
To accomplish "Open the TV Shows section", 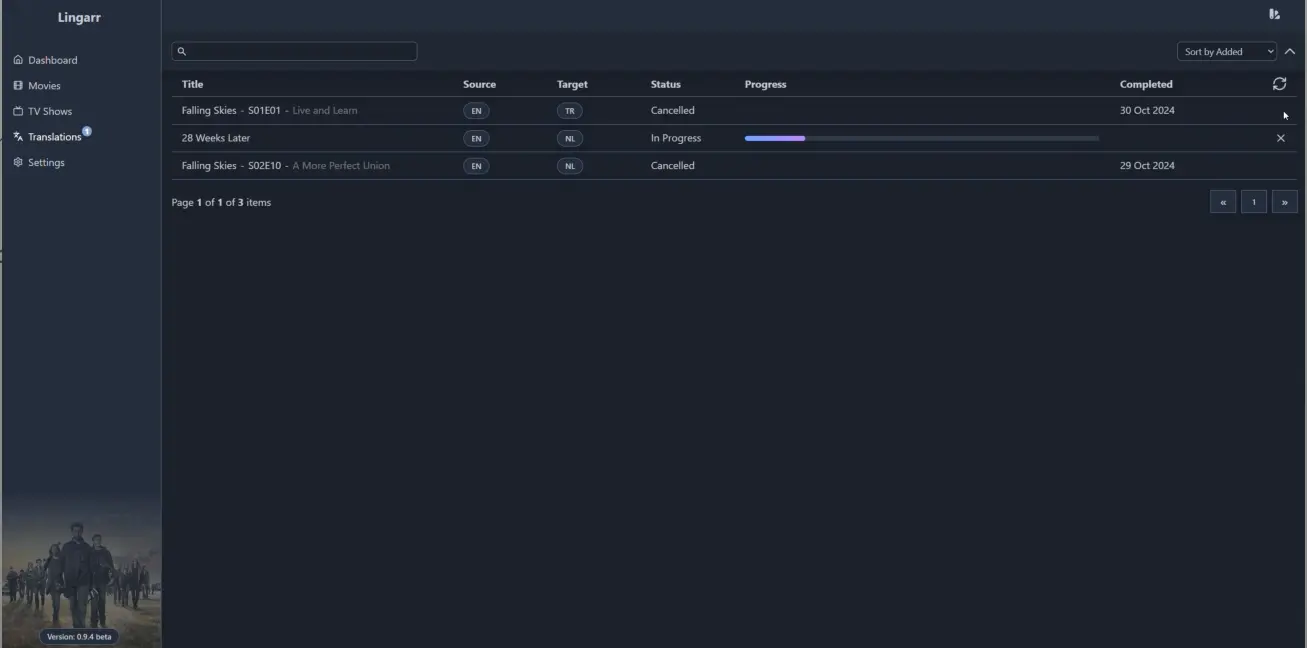I will tap(44, 110).
